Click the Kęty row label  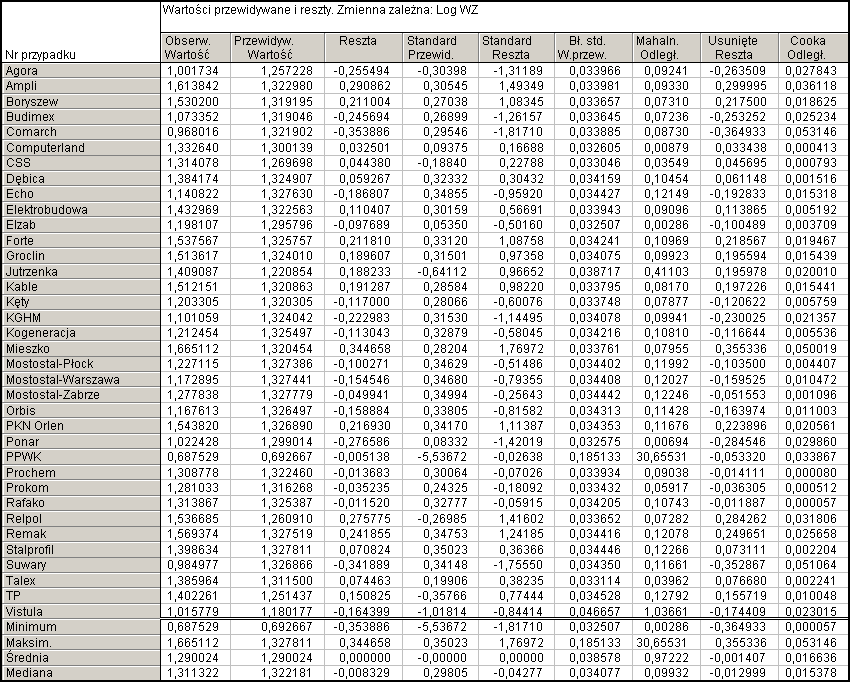81,302
